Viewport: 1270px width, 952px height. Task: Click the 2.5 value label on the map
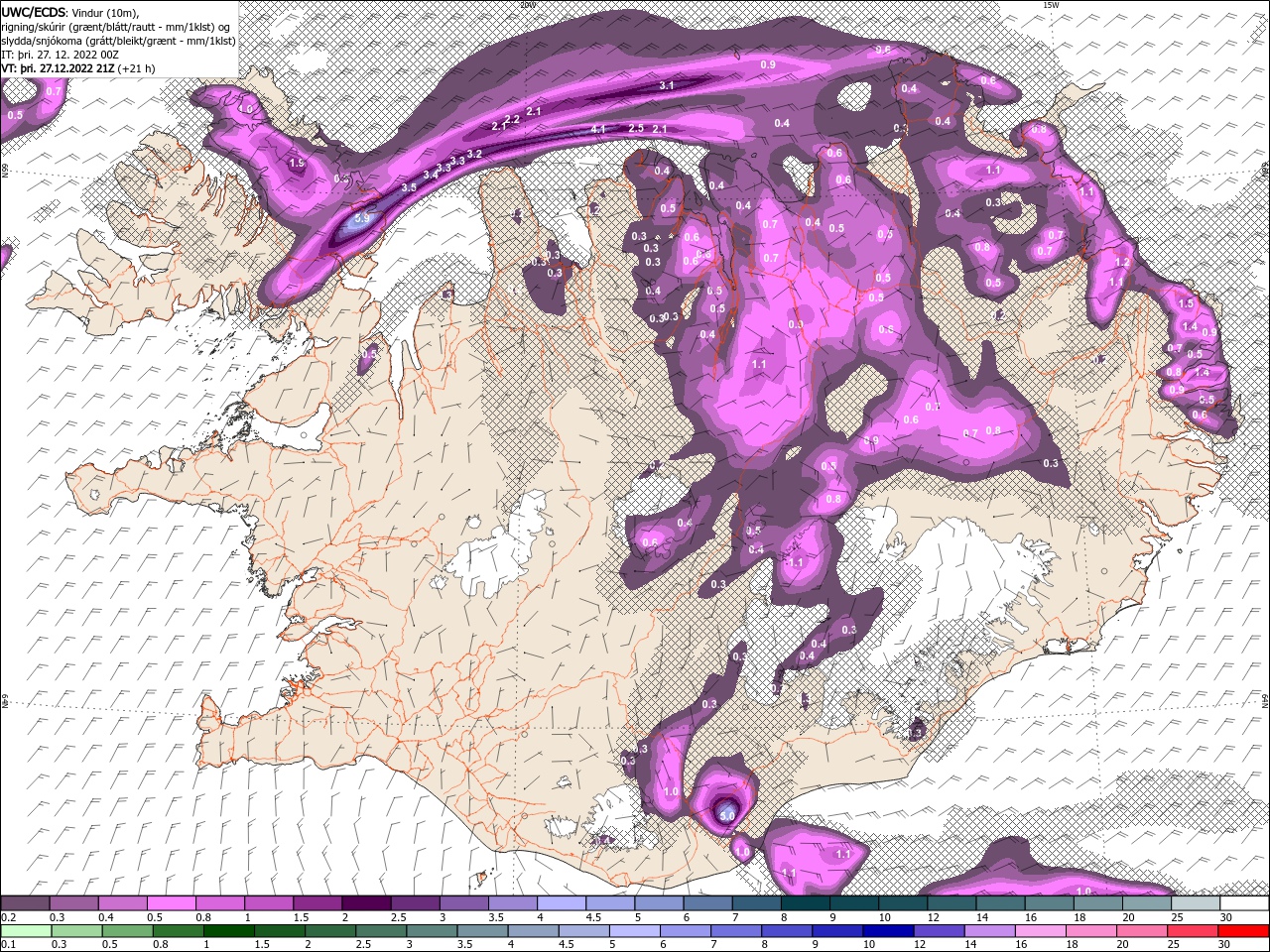point(637,128)
